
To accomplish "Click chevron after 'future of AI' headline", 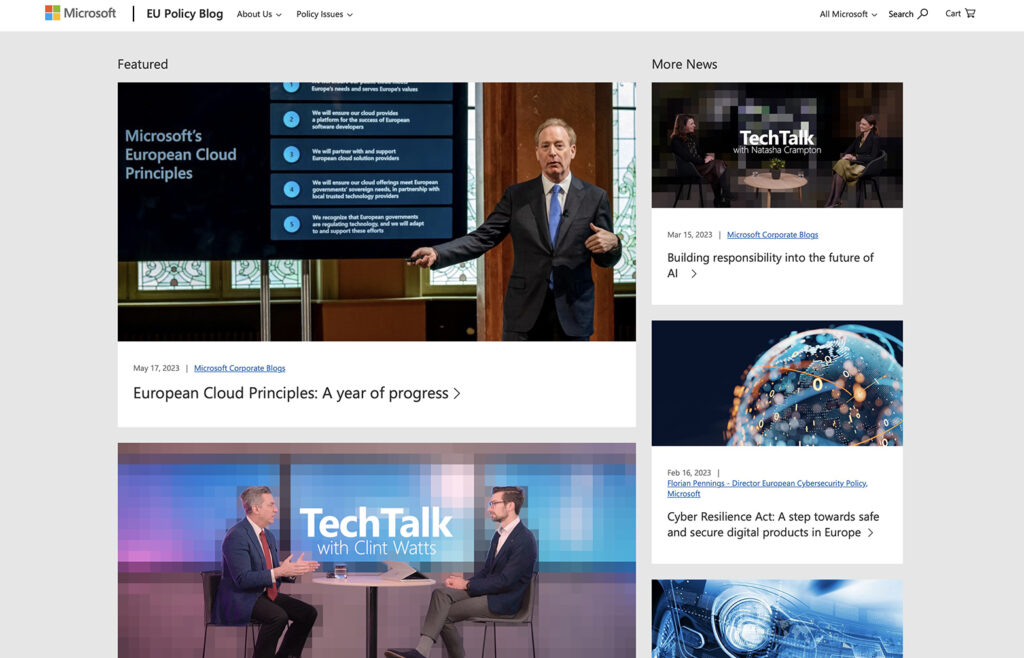I will (694, 274).
